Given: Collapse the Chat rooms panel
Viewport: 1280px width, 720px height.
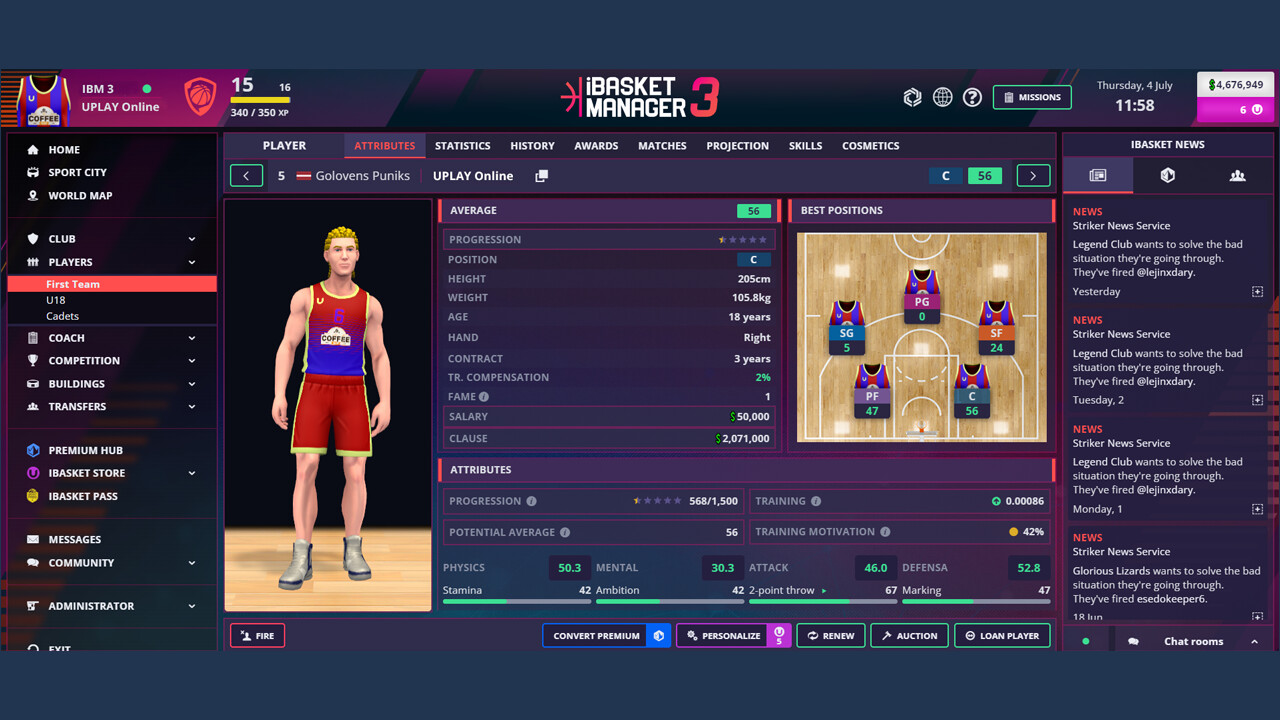Looking at the screenshot, I should (x=1255, y=640).
